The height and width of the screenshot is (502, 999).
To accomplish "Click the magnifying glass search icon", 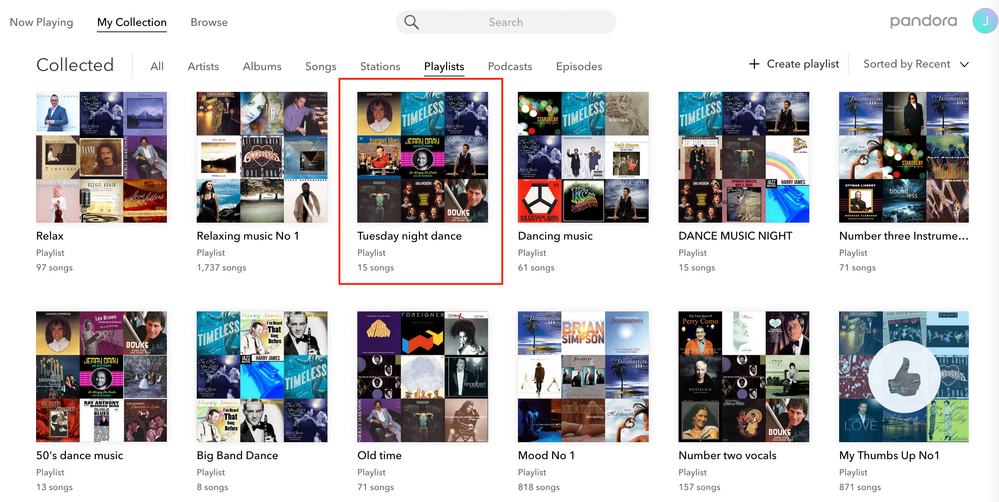I will [411, 22].
